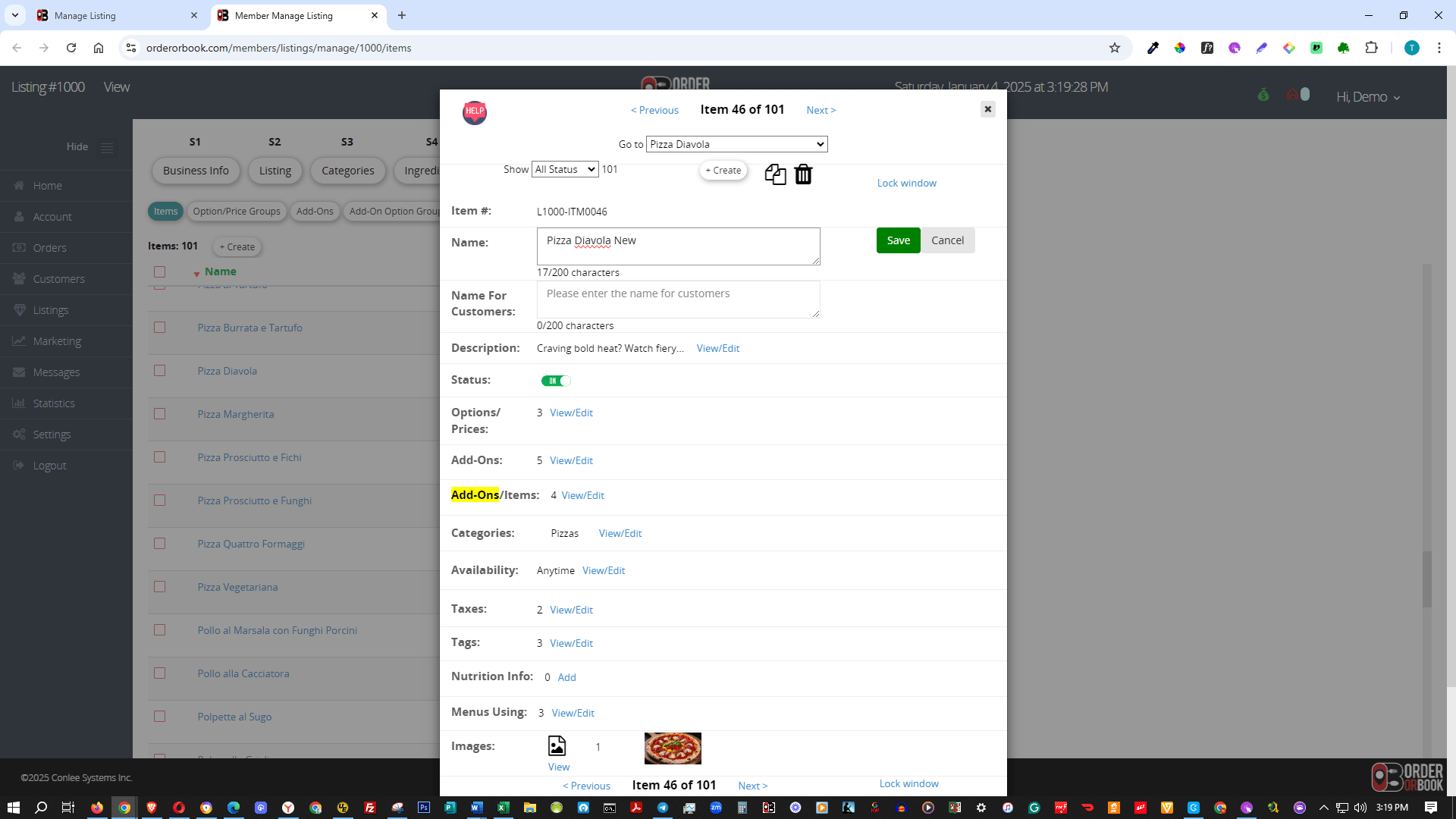
Task: Expand the All Status filter dropdown
Action: [565, 169]
